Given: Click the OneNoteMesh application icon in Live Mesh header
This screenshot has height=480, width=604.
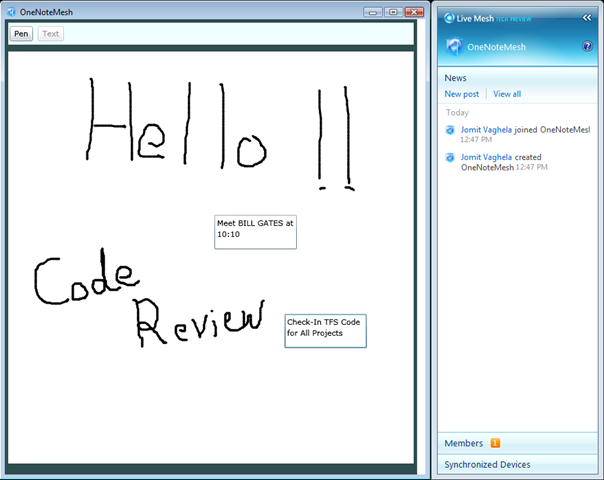Looking at the screenshot, I should 454,46.
